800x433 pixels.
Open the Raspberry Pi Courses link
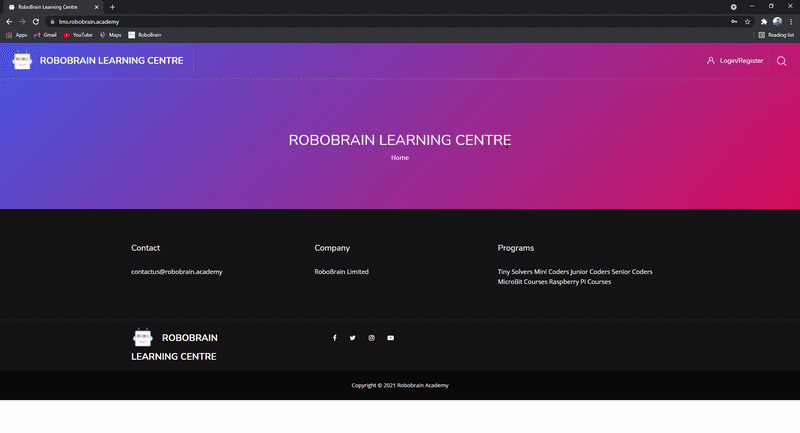pos(580,282)
